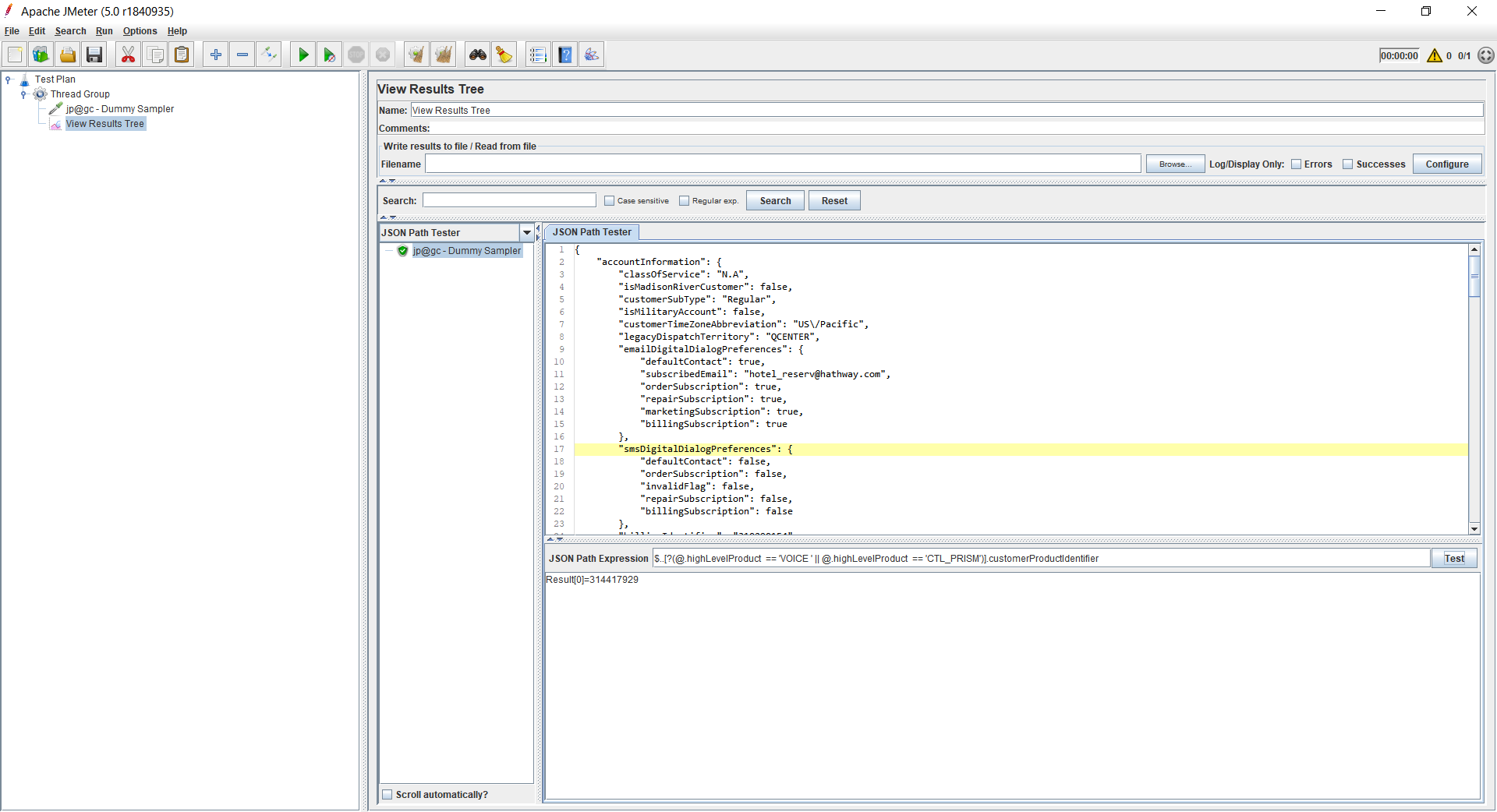Open the JSON Path Tester renderer dropdown

pyautogui.click(x=527, y=233)
